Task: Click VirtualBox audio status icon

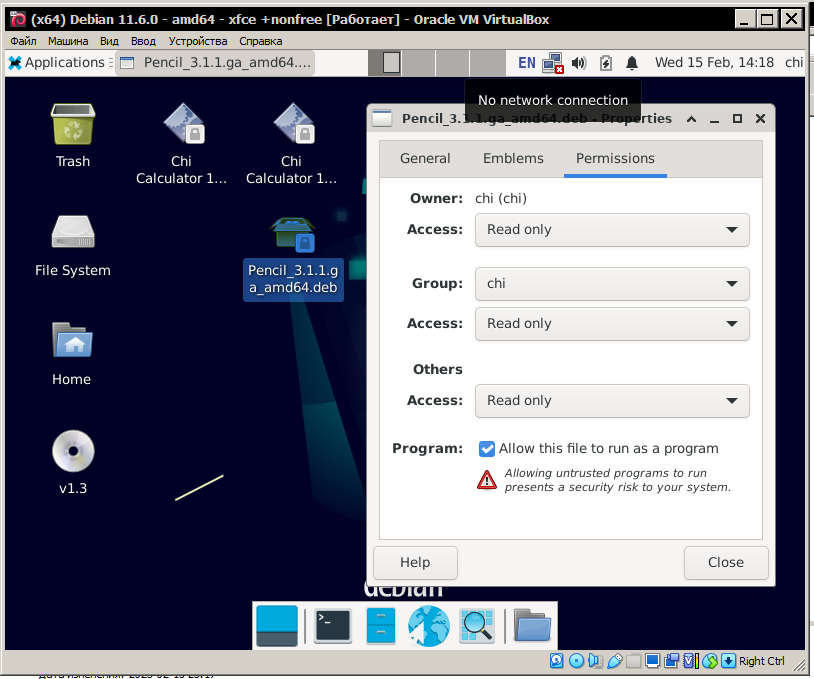Action: [x=595, y=660]
